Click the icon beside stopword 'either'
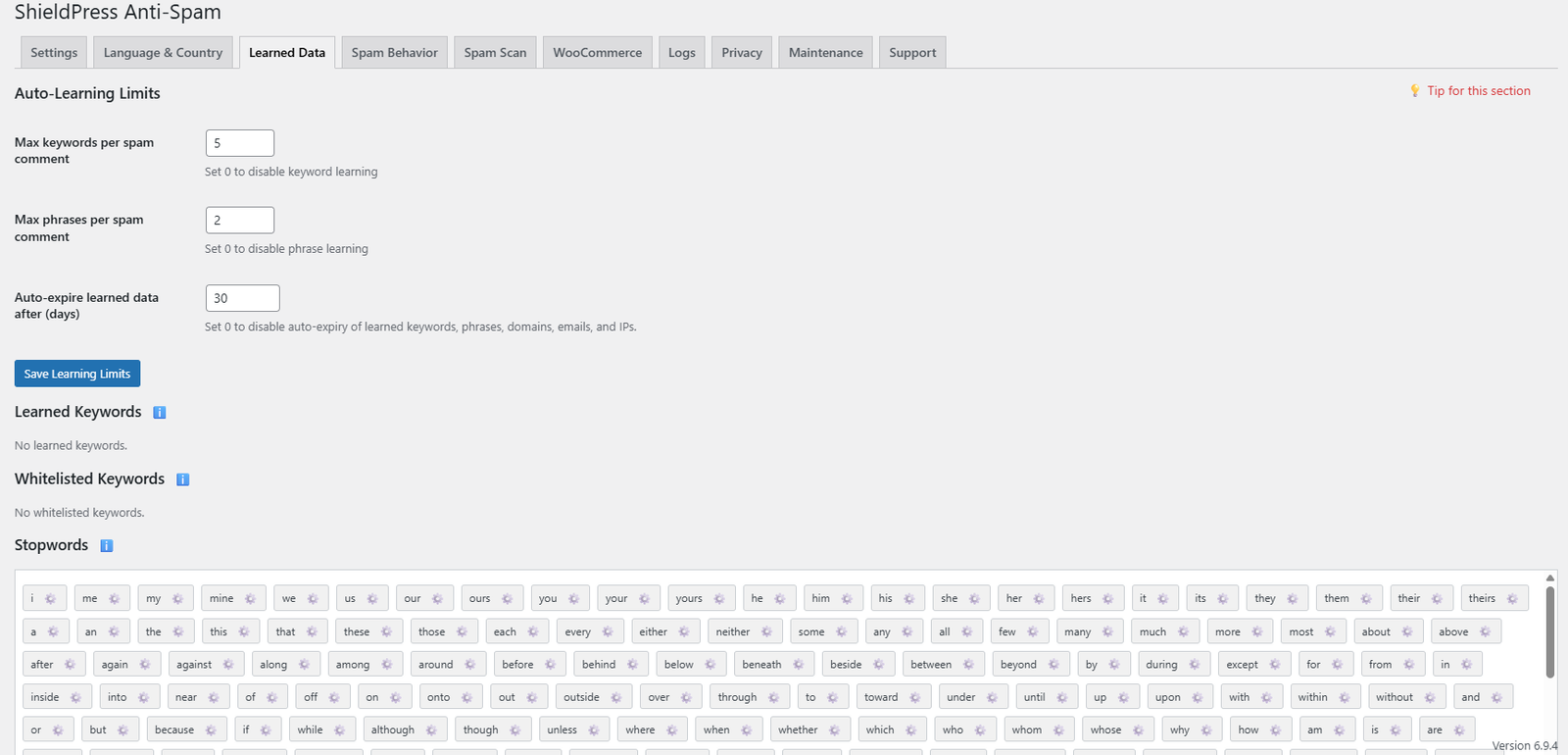 [684, 632]
